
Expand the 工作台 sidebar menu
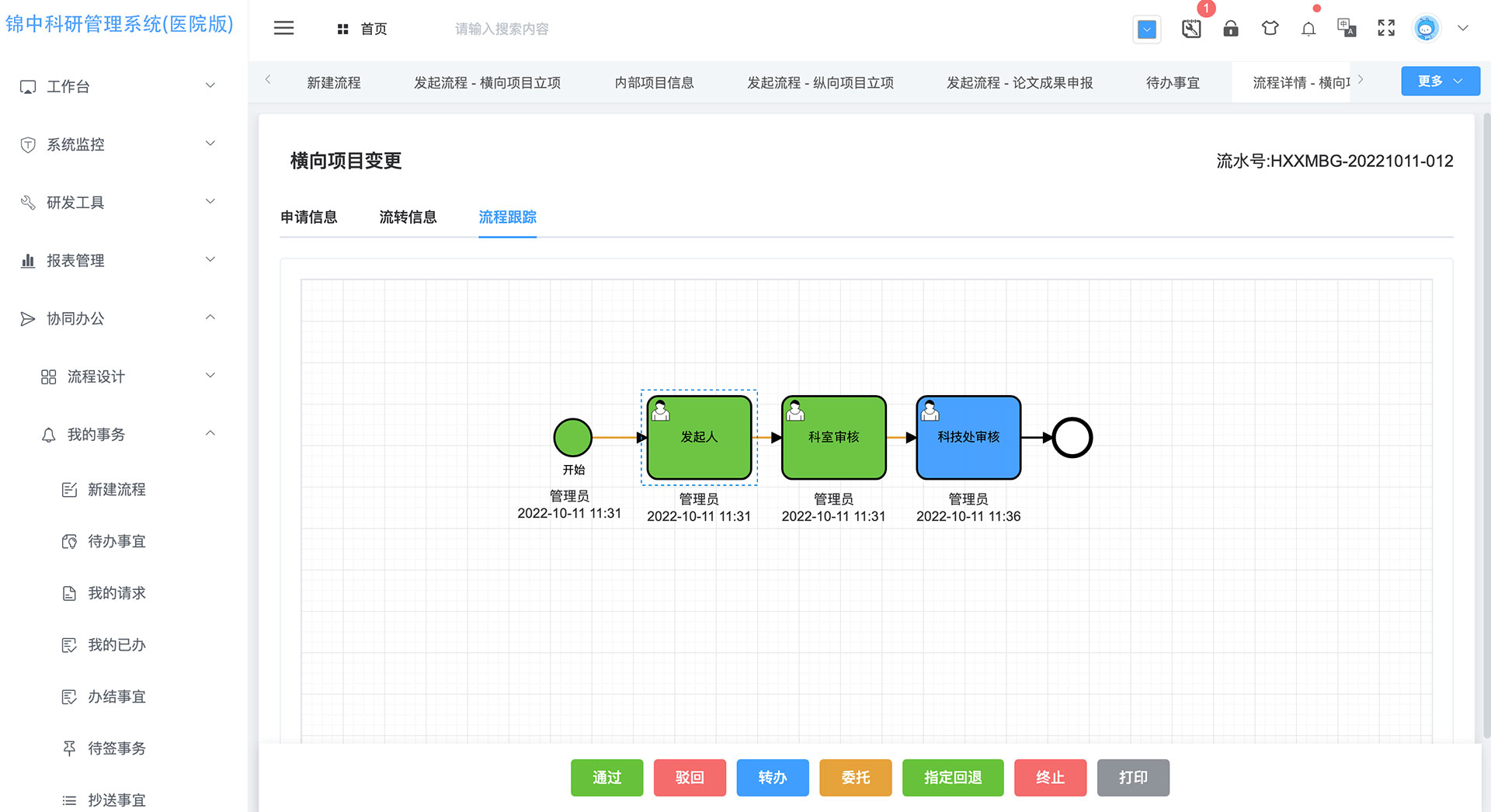(116, 86)
